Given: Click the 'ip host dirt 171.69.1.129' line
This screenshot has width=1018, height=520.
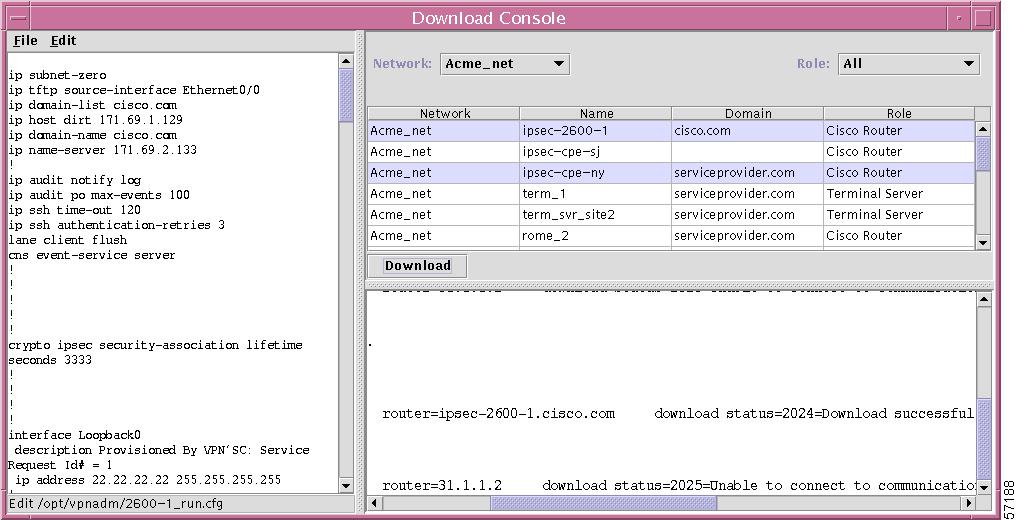Looking at the screenshot, I should tap(95, 120).
